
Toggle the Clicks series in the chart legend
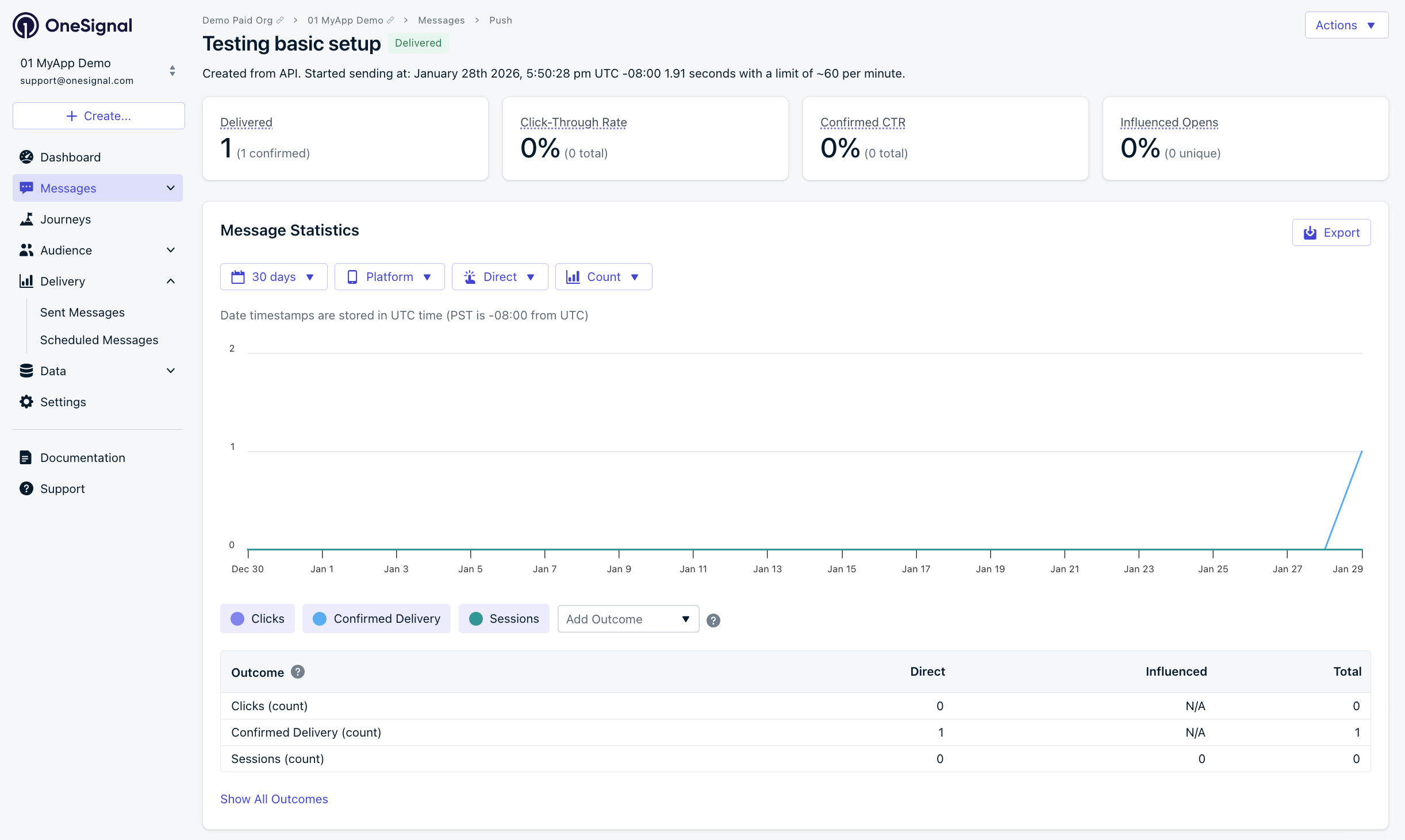pos(257,619)
